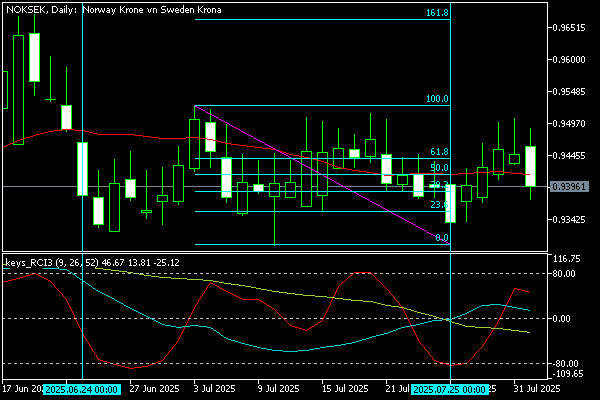Click the 0.96000 price scale label
600x400 pixels.
[x=569, y=60]
